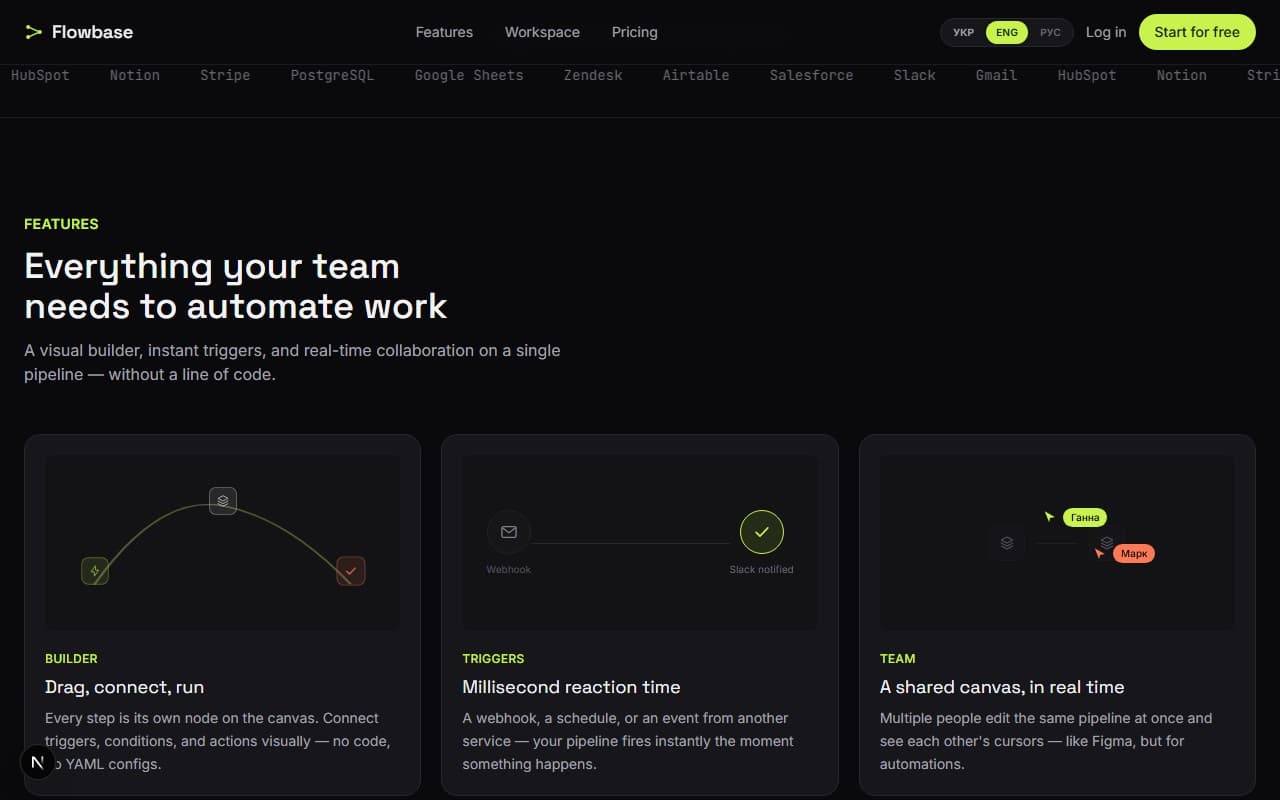This screenshot has height=800, width=1280.
Task: Click the "A shared canvas, in real time" title
Action: [1002, 687]
